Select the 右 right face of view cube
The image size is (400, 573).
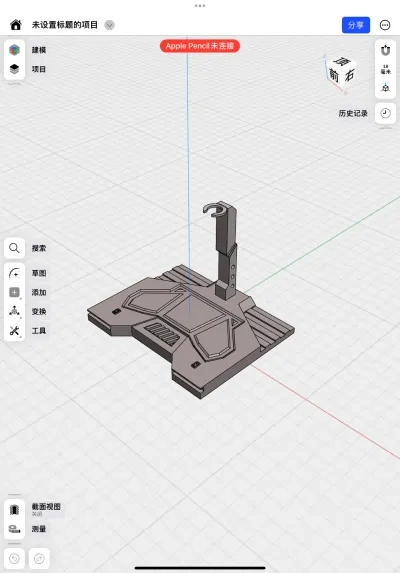(x=349, y=75)
